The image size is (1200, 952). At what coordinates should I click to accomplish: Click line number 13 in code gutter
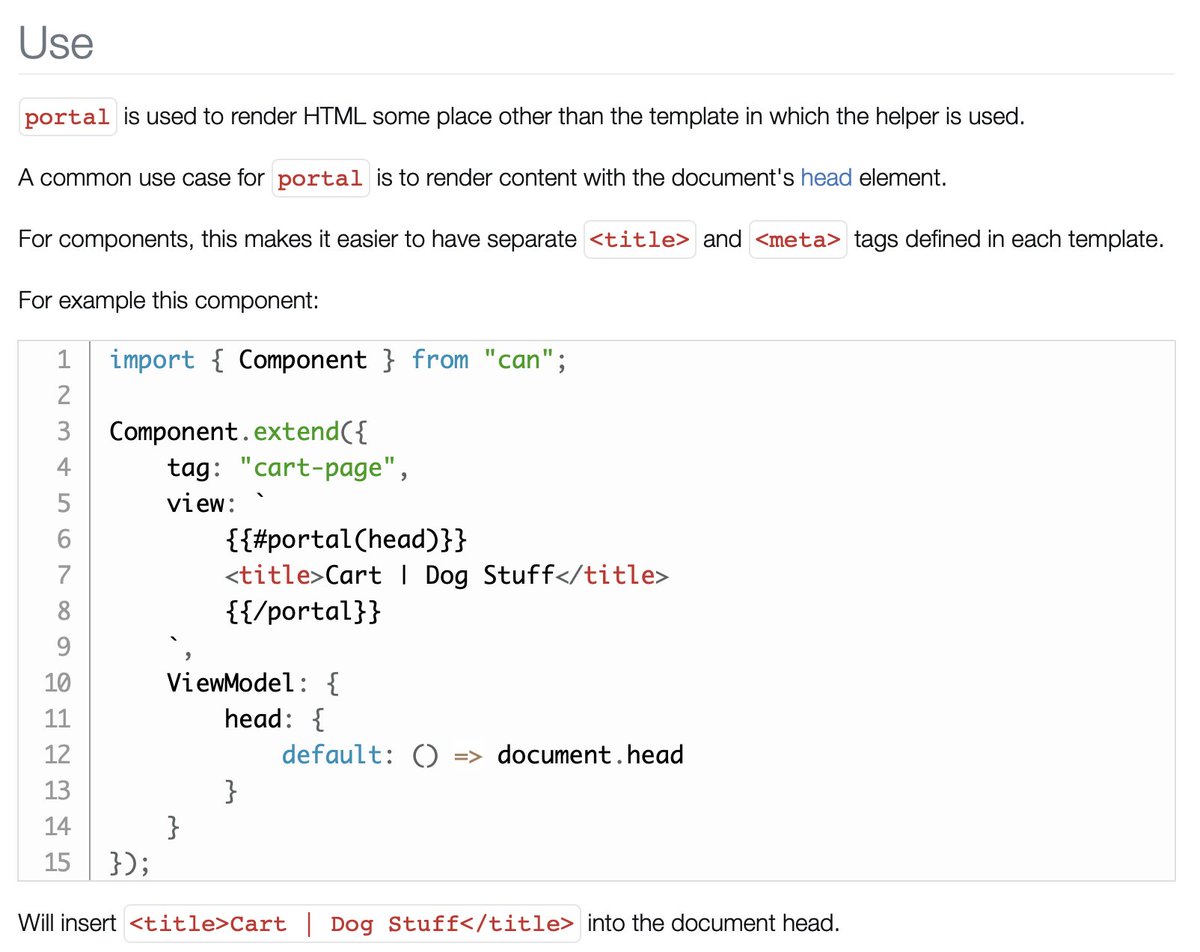[57, 791]
